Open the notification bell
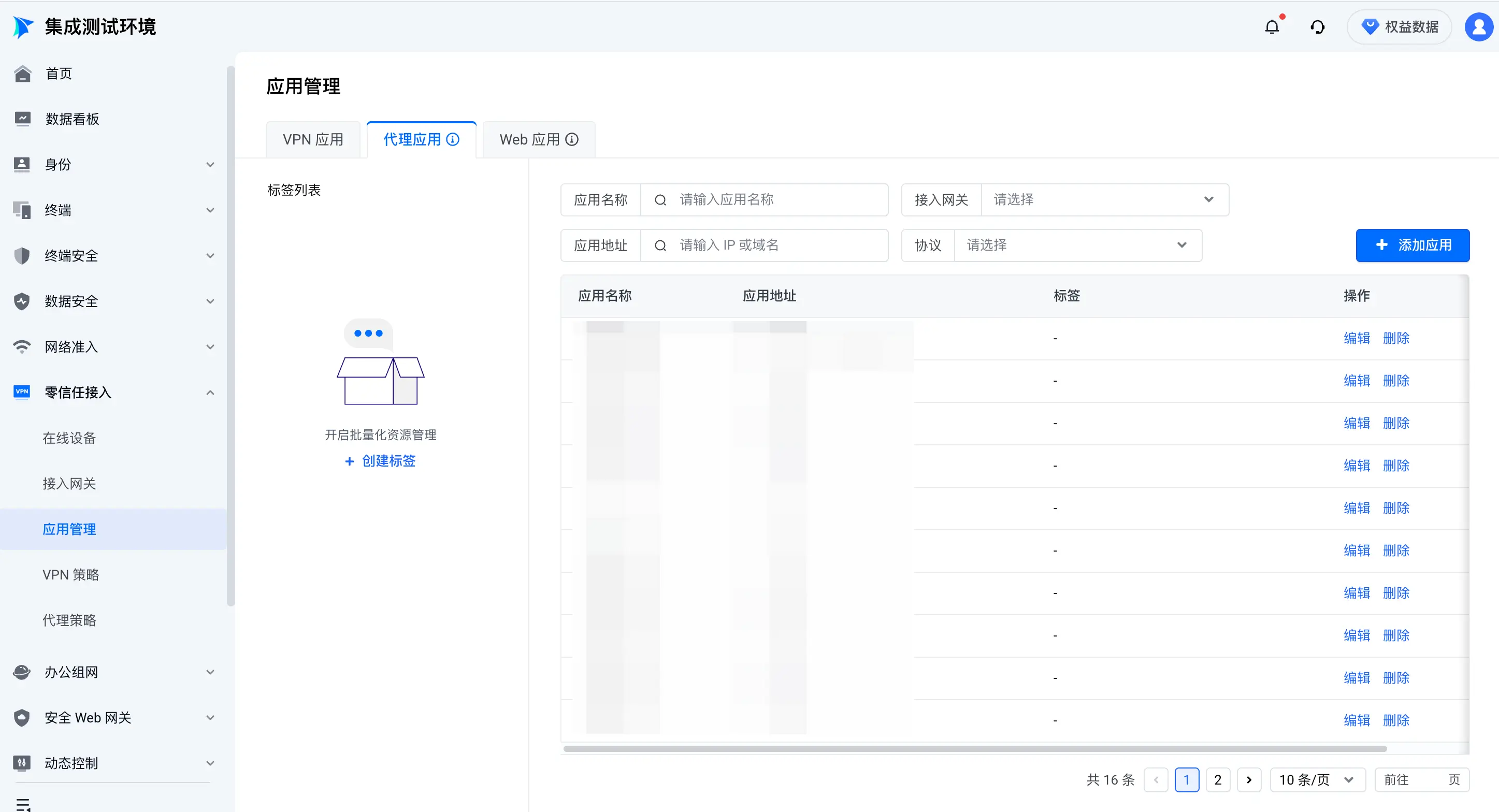Image resolution: width=1499 pixels, height=812 pixels. [1272, 27]
